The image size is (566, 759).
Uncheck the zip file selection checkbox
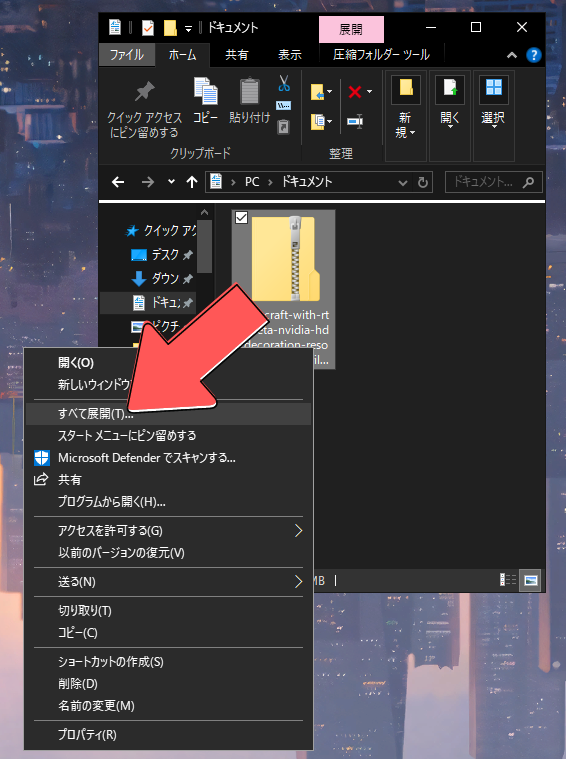241,218
